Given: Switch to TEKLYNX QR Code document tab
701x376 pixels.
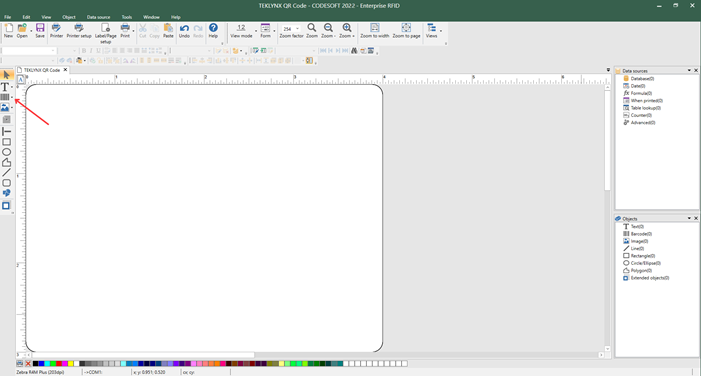Looking at the screenshot, I should [42, 70].
